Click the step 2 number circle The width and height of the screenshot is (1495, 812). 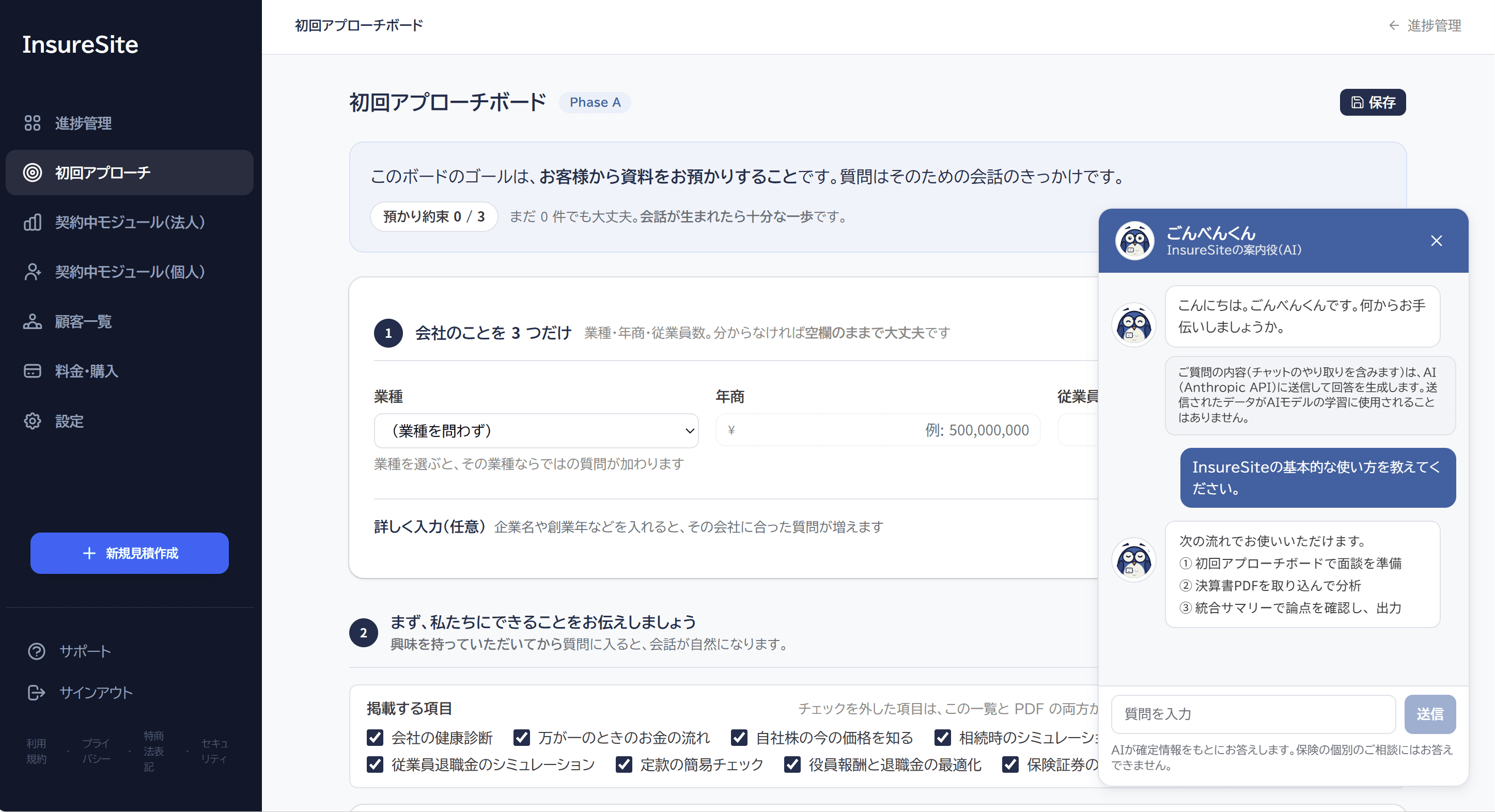(x=363, y=633)
